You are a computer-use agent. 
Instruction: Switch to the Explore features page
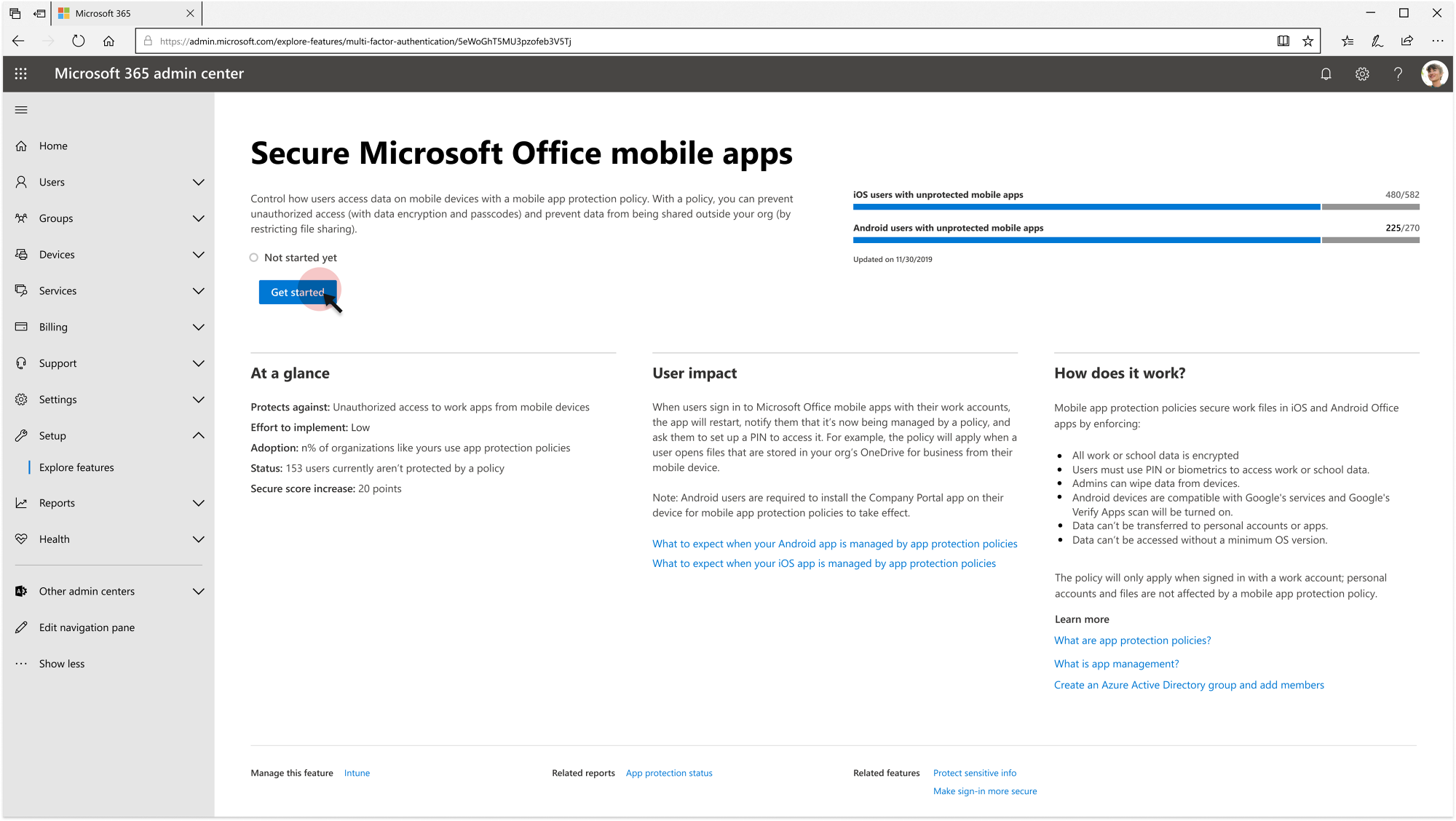[x=76, y=467]
